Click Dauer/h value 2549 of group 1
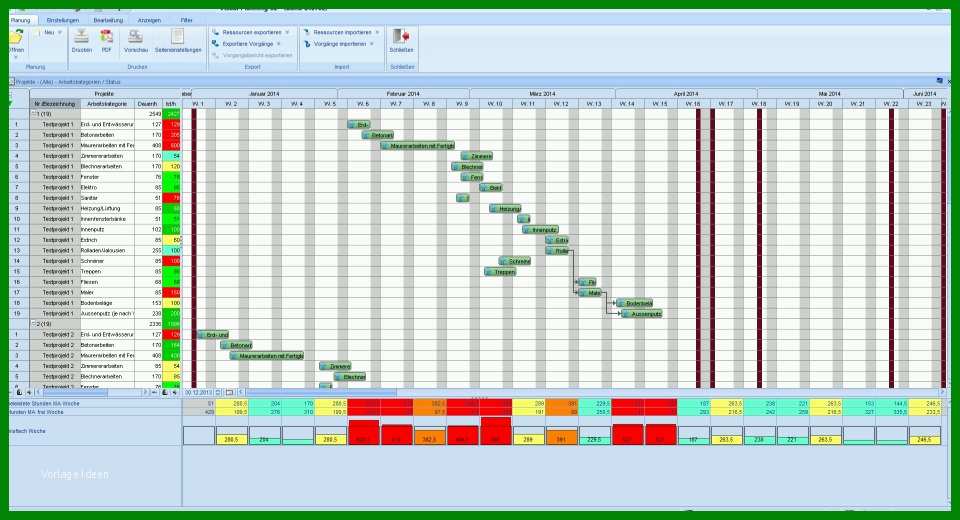960x520 pixels. (155, 114)
